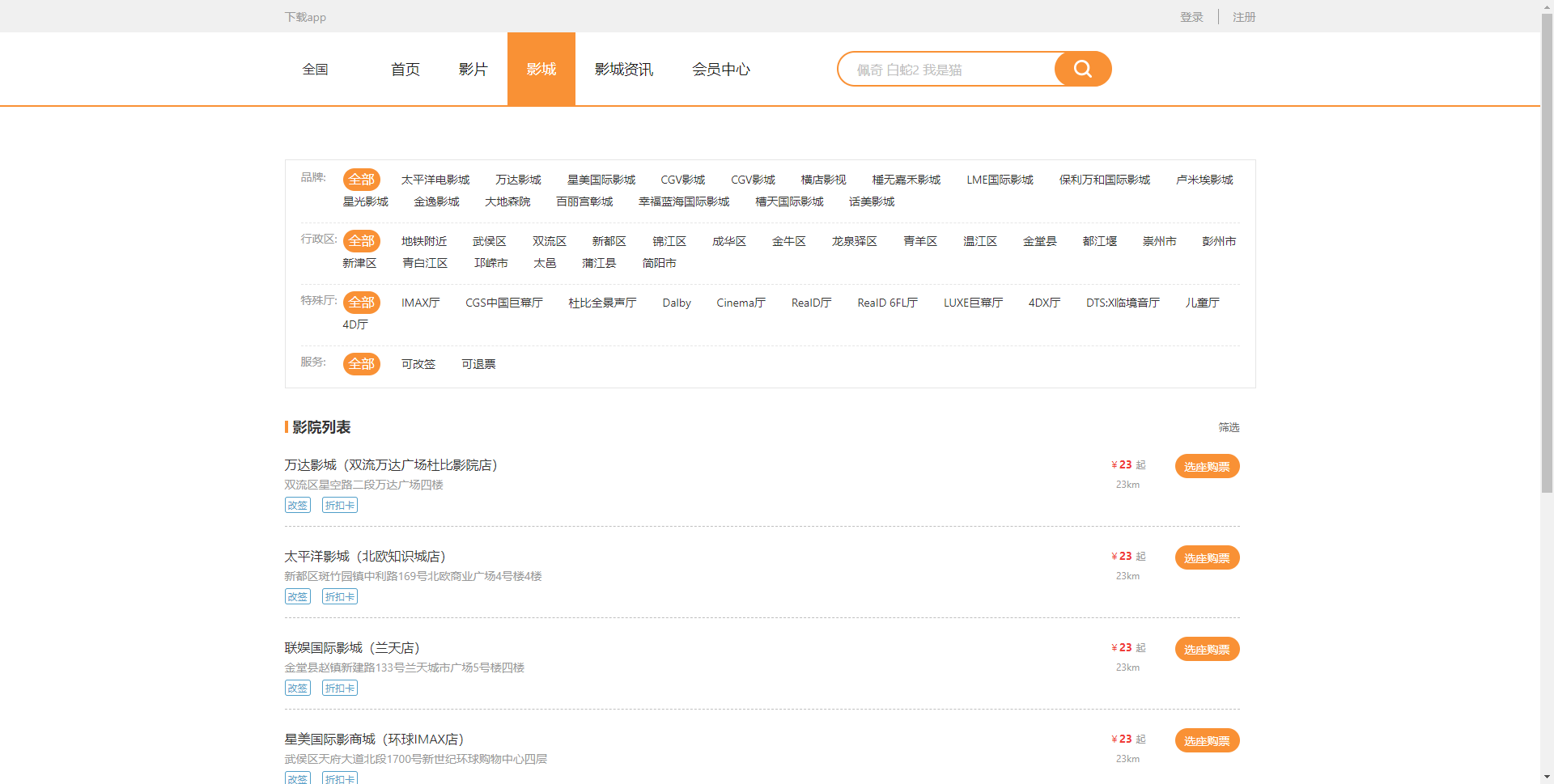Filter by brand 金逸影城
The width and height of the screenshot is (1554, 784).
tap(436, 201)
